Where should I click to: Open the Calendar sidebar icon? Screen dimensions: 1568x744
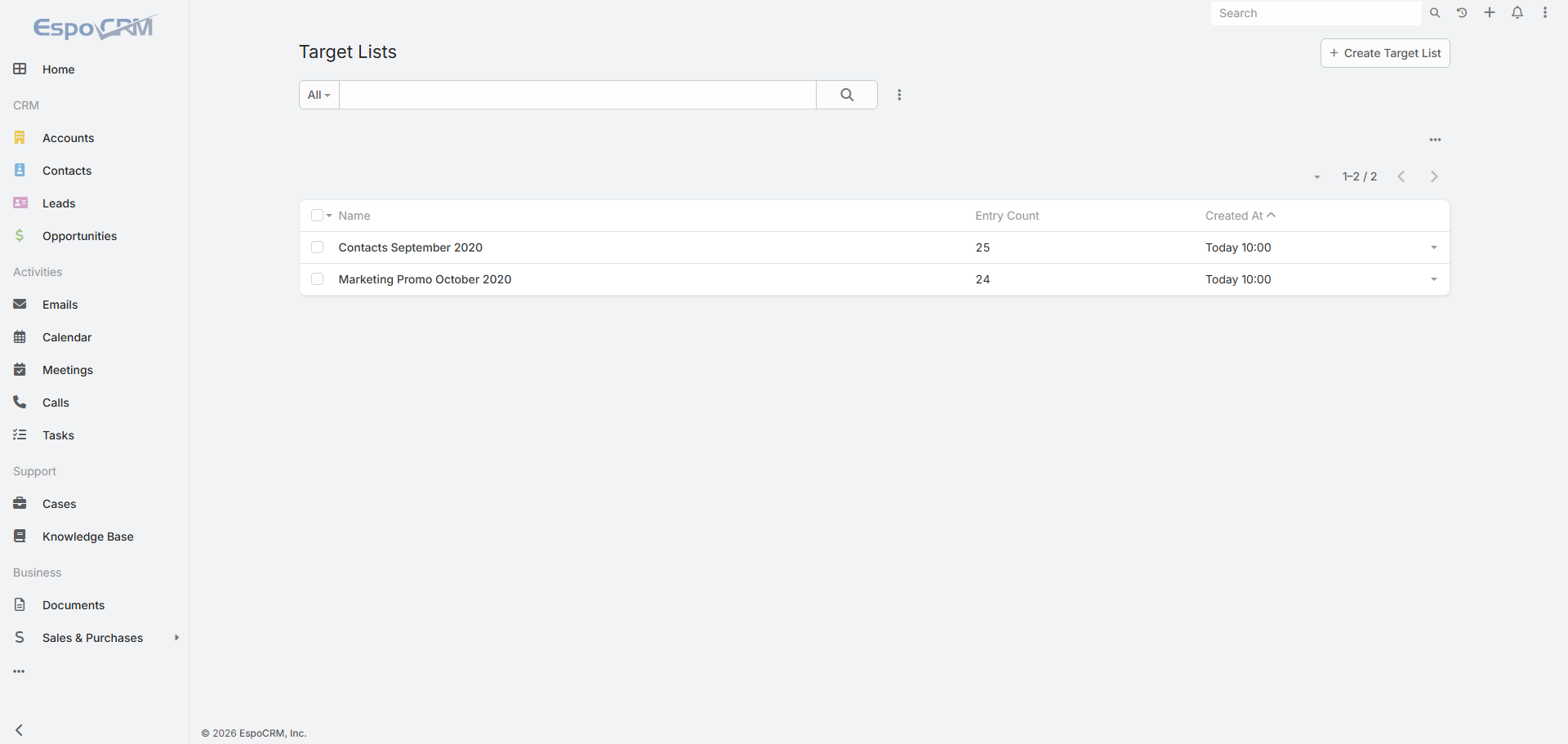pos(20,337)
